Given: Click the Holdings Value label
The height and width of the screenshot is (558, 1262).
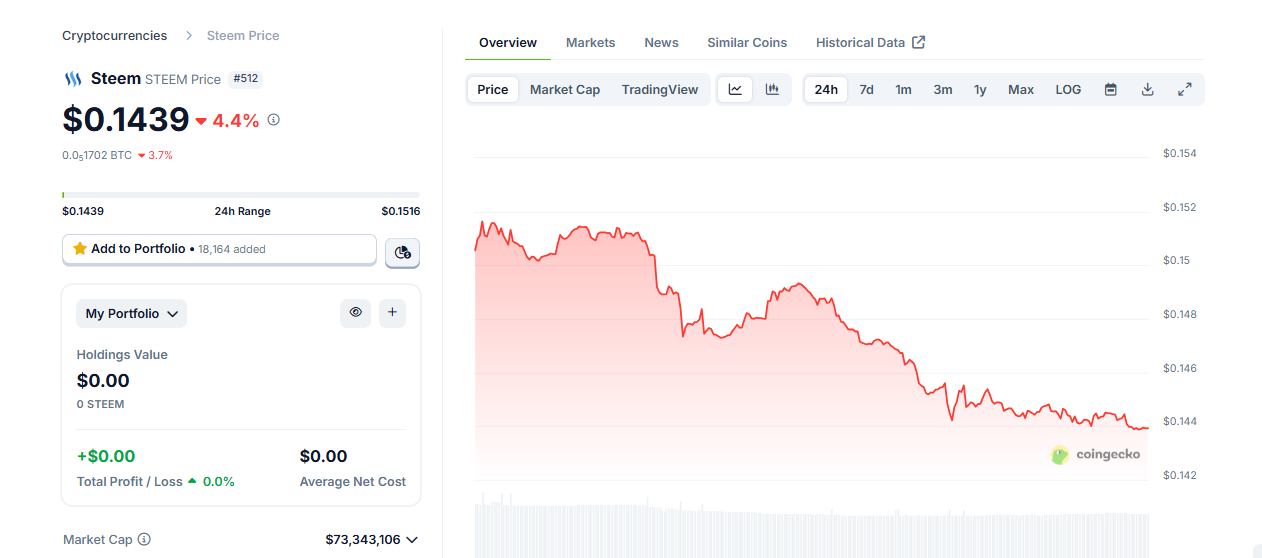Looking at the screenshot, I should point(122,354).
